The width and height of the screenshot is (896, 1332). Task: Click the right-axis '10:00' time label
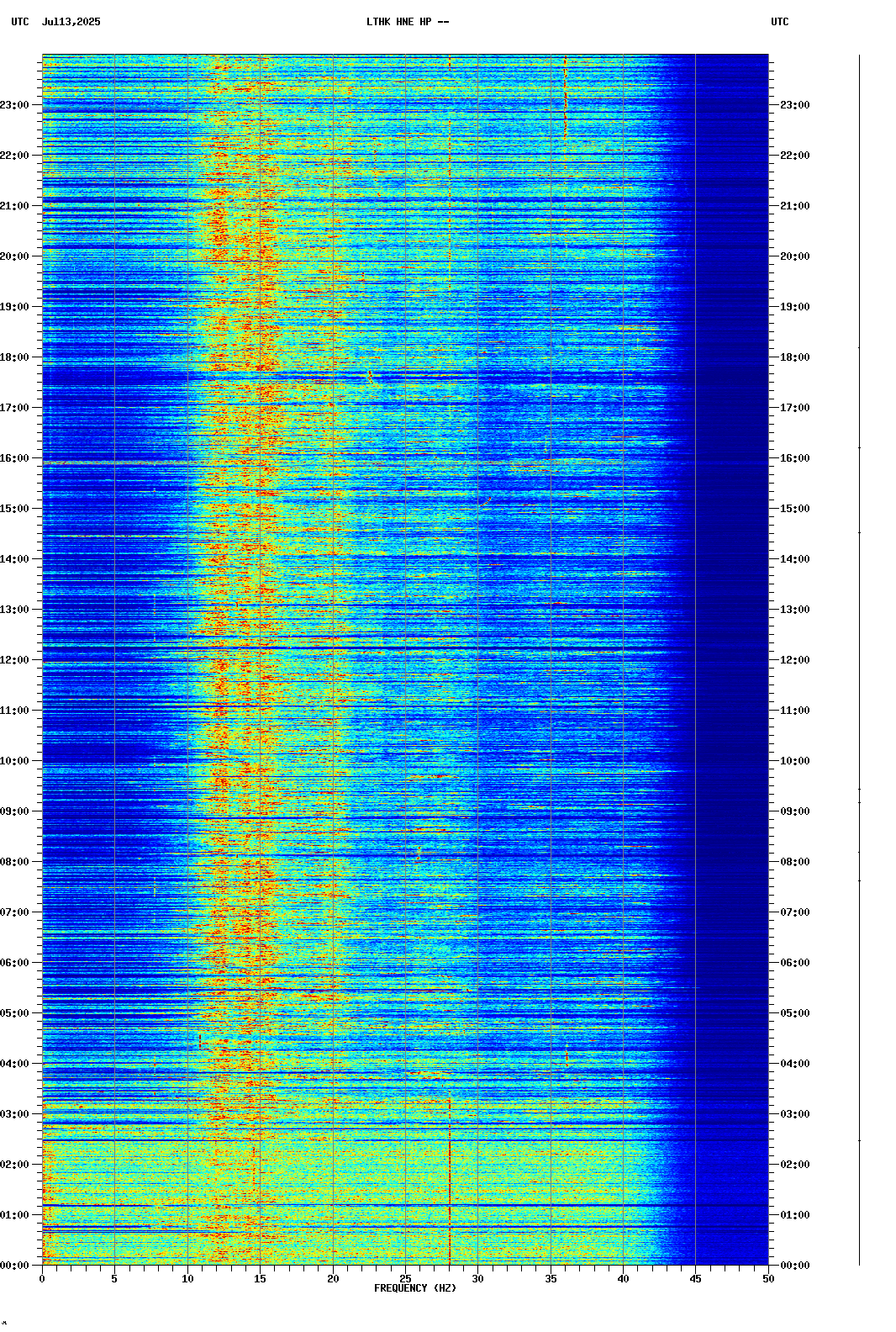tap(795, 761)
